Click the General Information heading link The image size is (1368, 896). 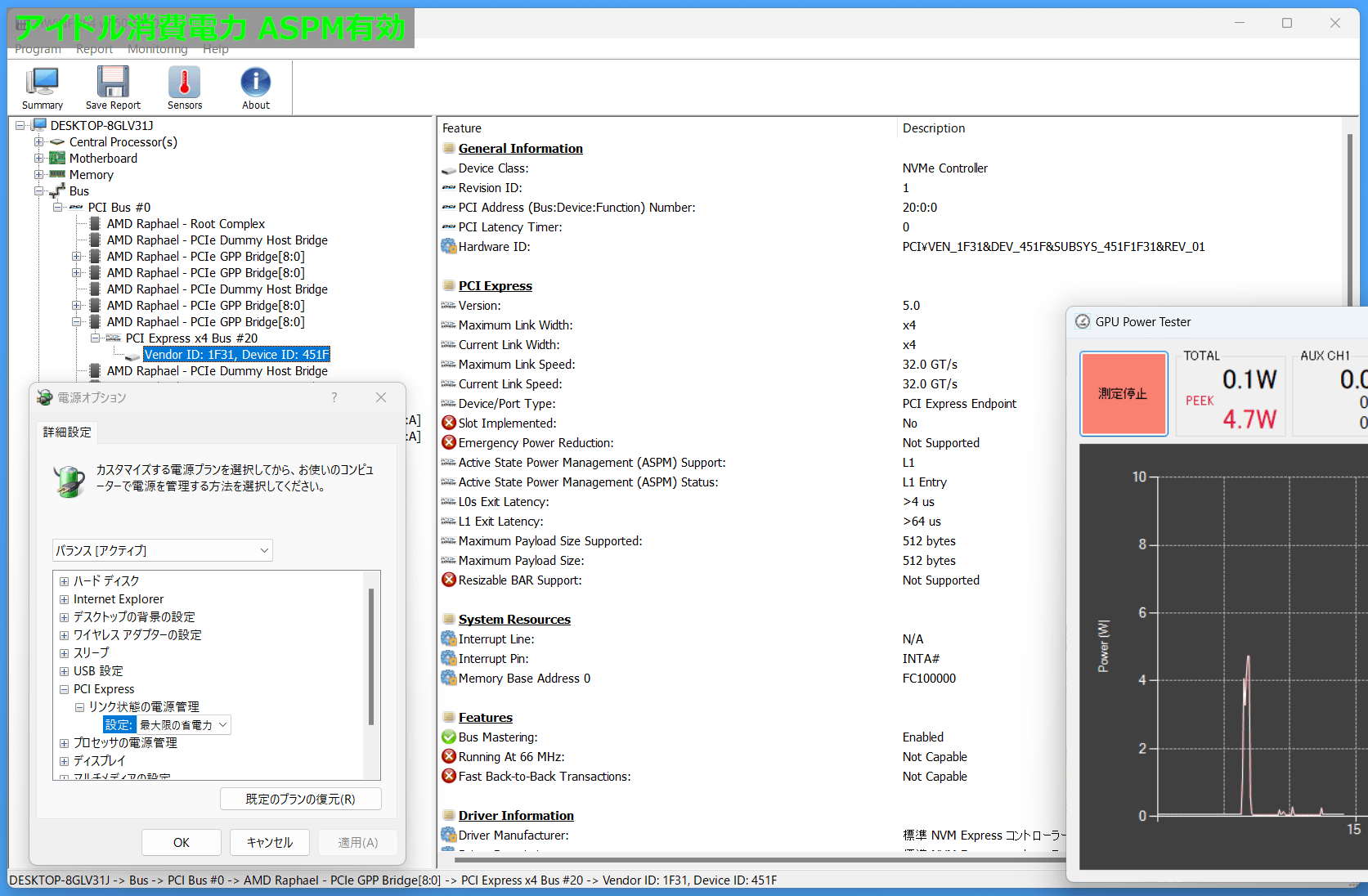tap(521, 149)
